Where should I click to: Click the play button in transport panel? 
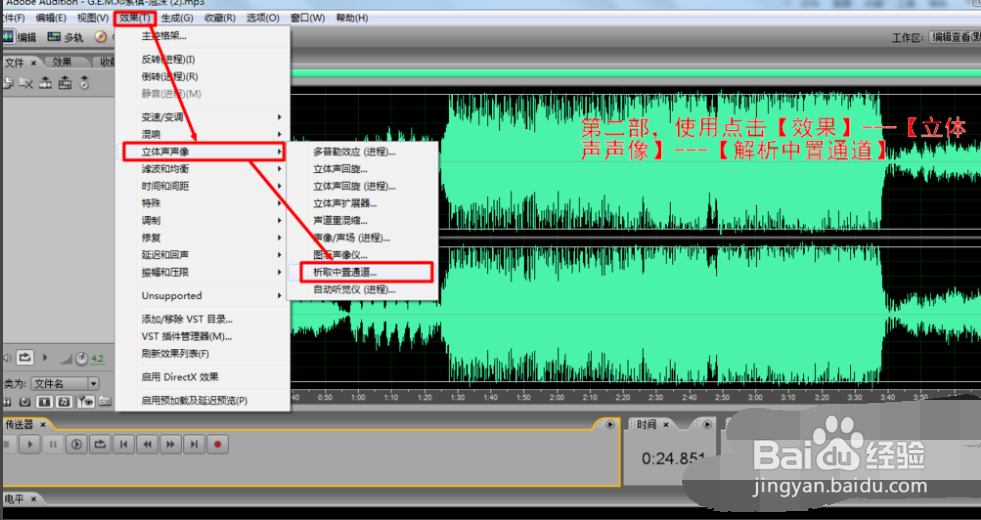pos(29,444)
